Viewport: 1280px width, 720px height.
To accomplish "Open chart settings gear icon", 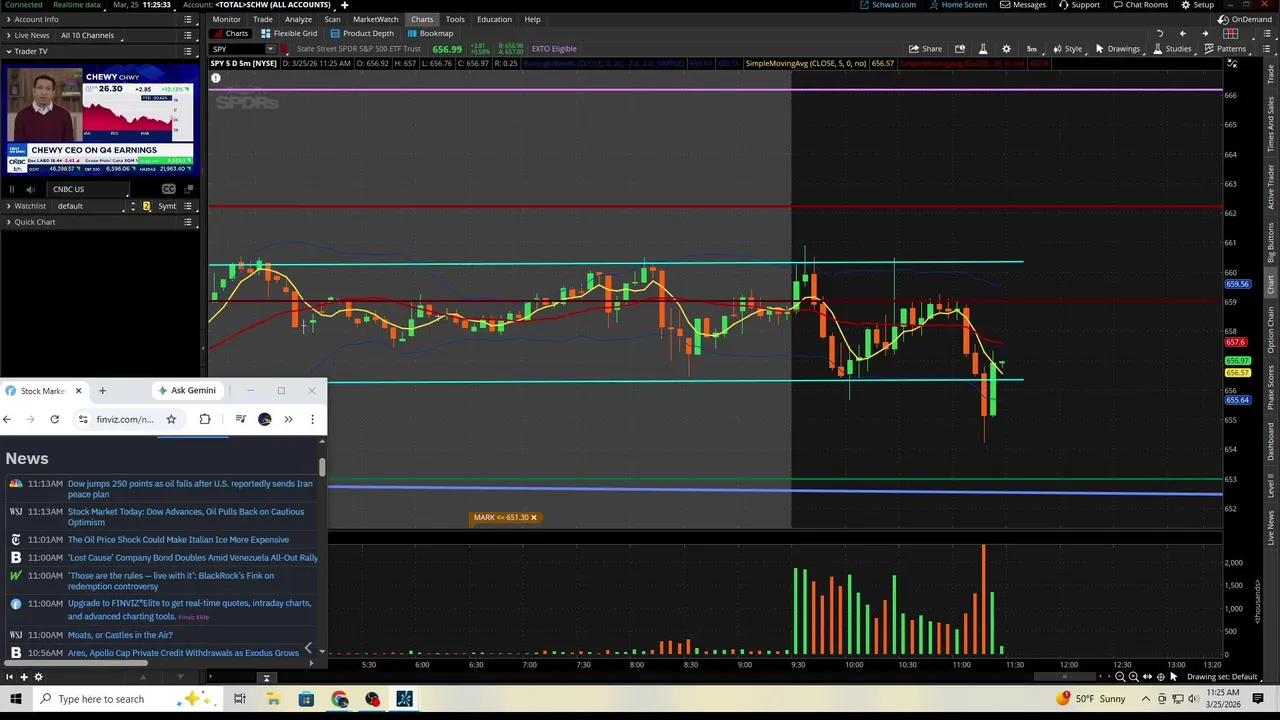I will (1006, 49).
